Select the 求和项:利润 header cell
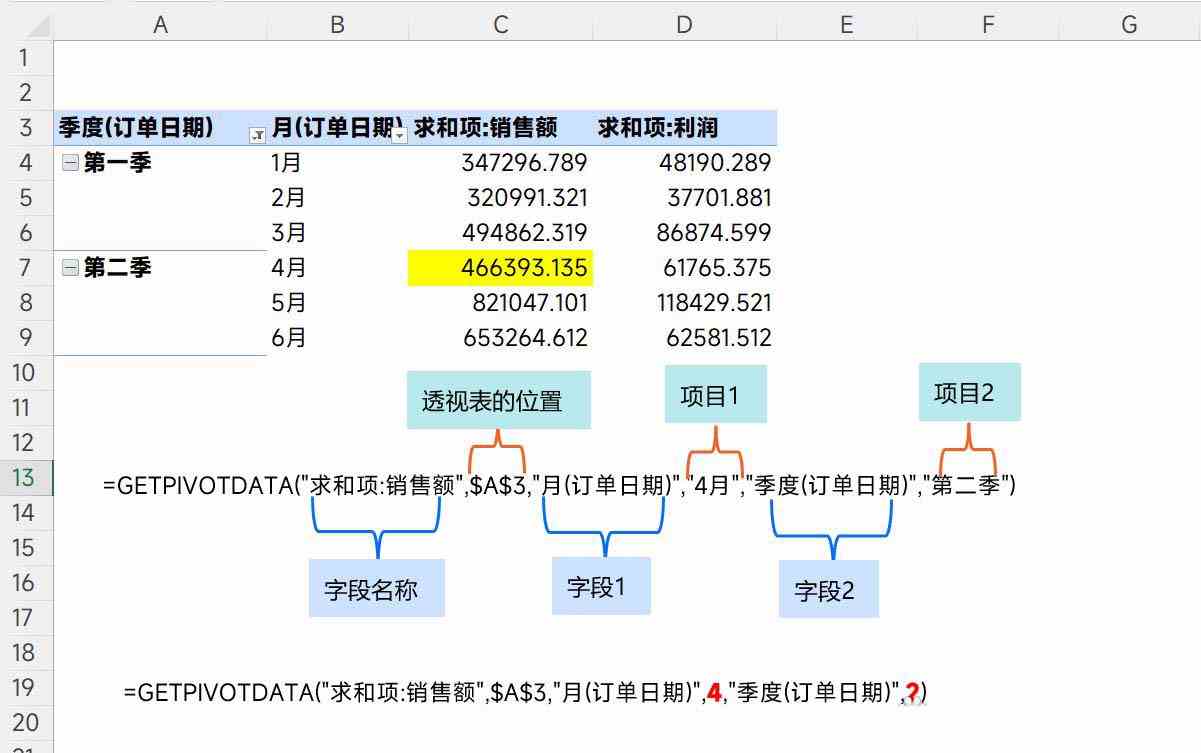Viewport: 1201px width, 753px height. pyautogui.click(x=684, y=128)
